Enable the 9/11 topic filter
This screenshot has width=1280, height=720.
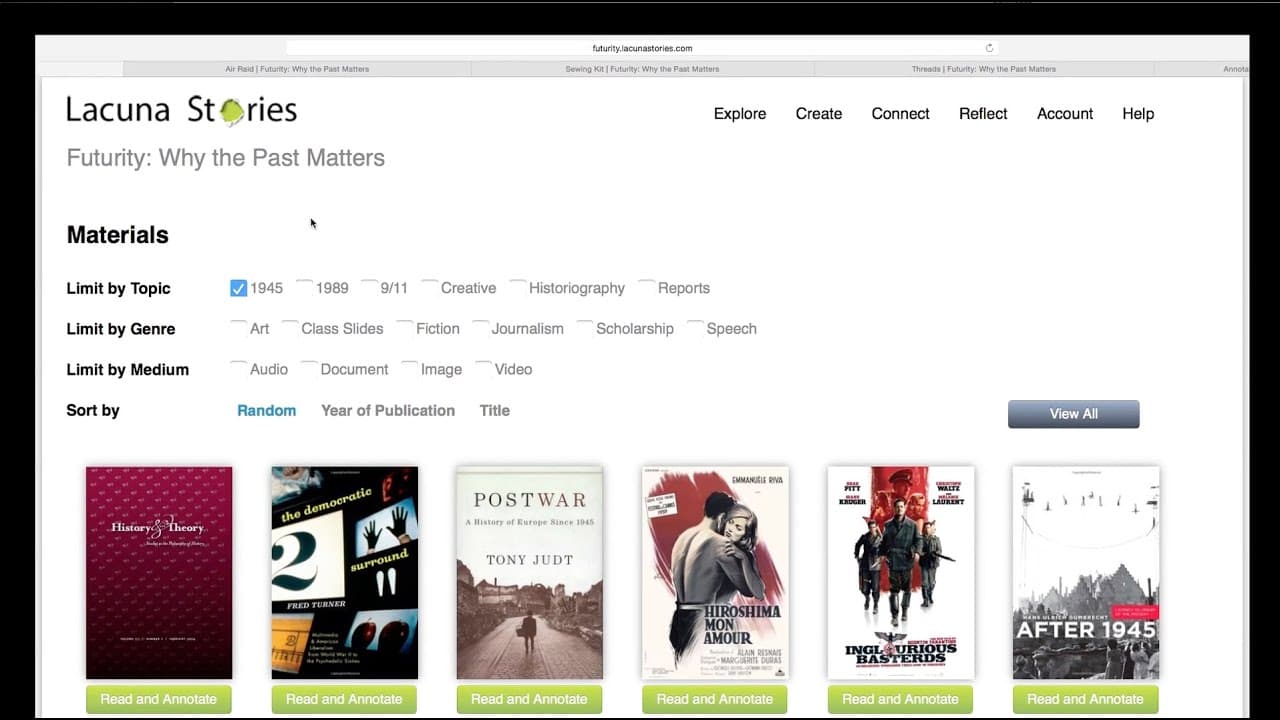click(x=369, y=287)
